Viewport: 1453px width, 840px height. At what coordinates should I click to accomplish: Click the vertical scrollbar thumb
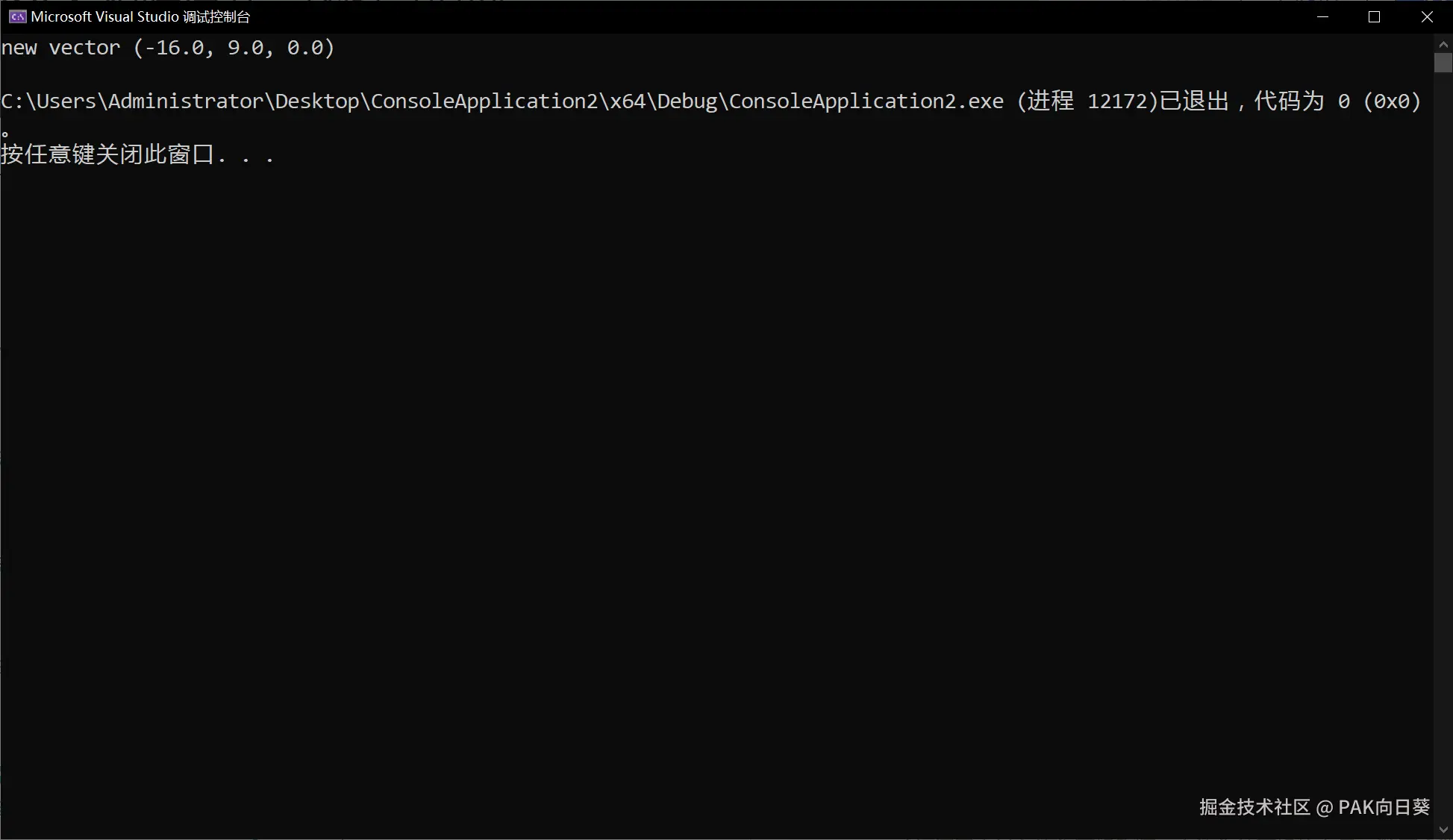pos(1443,63)
